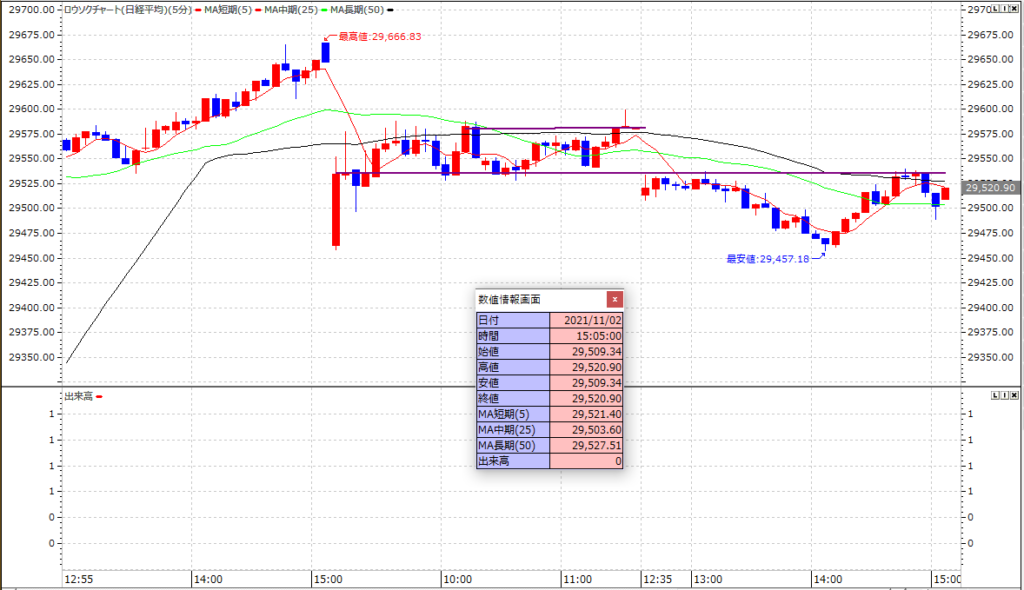Close the 出来高 volume panel with X

[1015, 396]
